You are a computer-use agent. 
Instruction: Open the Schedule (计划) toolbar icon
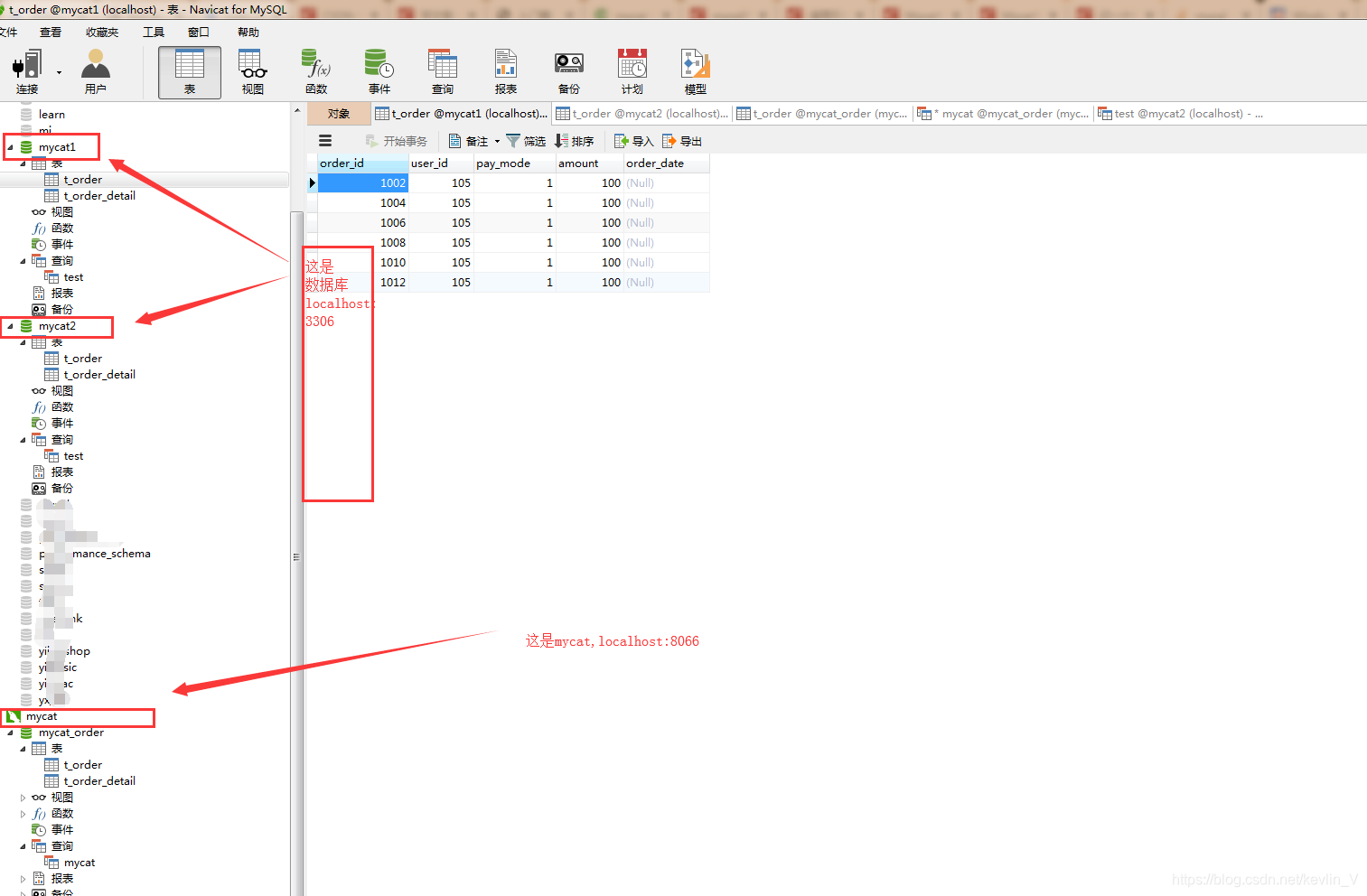(632, 72)
